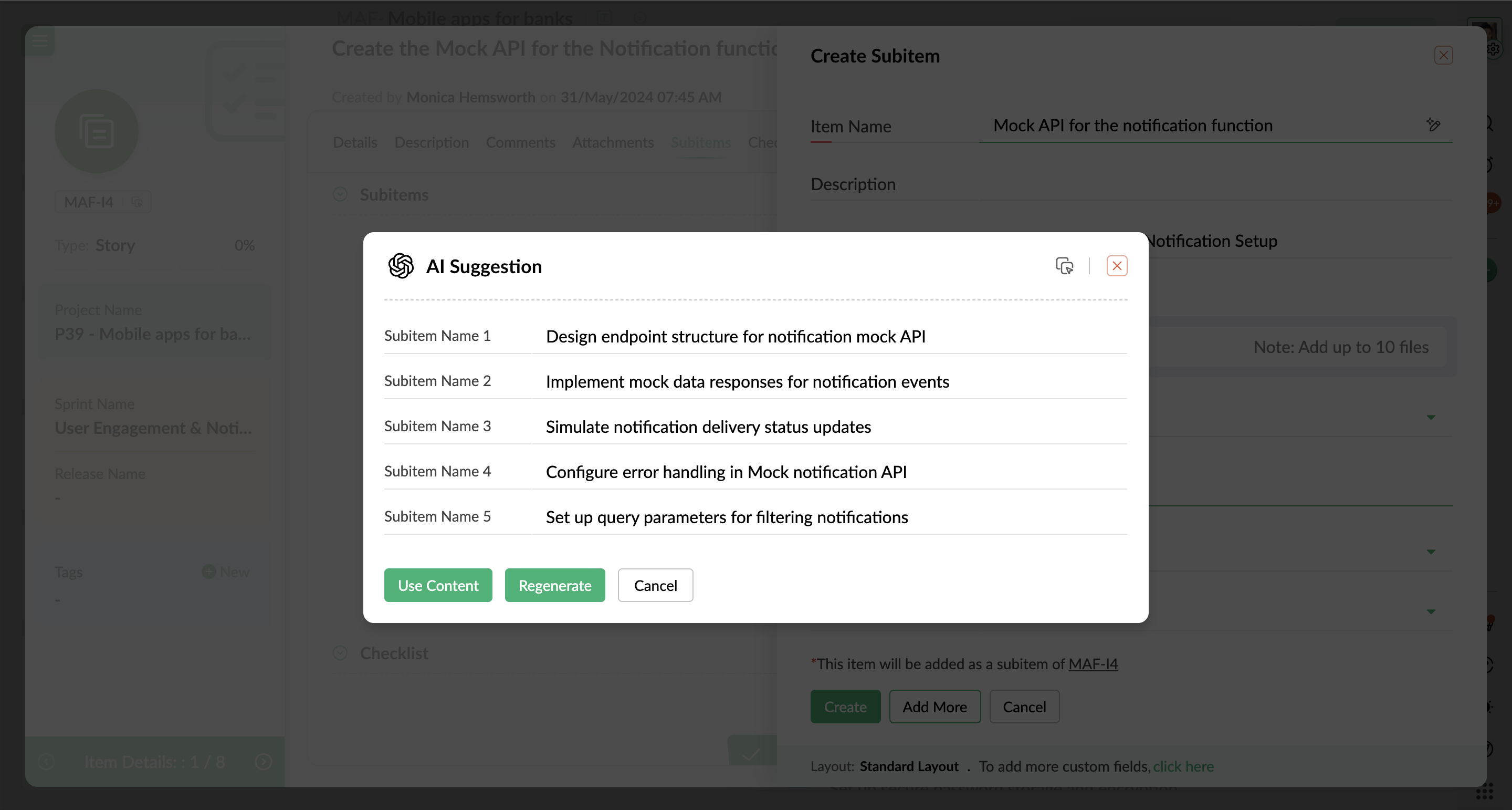Click the Regenerate button

[554, 585]
